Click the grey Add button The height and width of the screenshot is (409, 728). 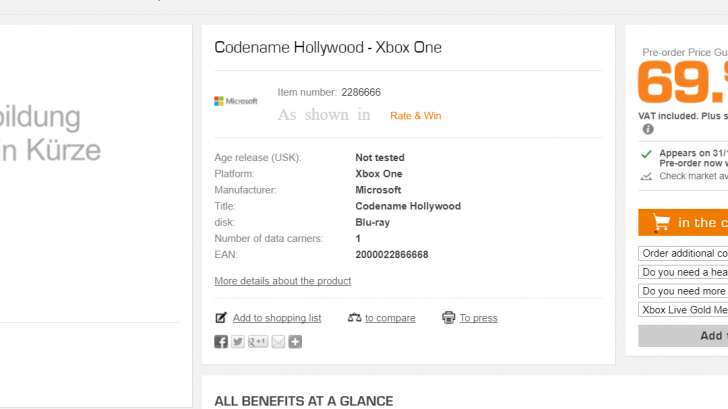(683, 336)
